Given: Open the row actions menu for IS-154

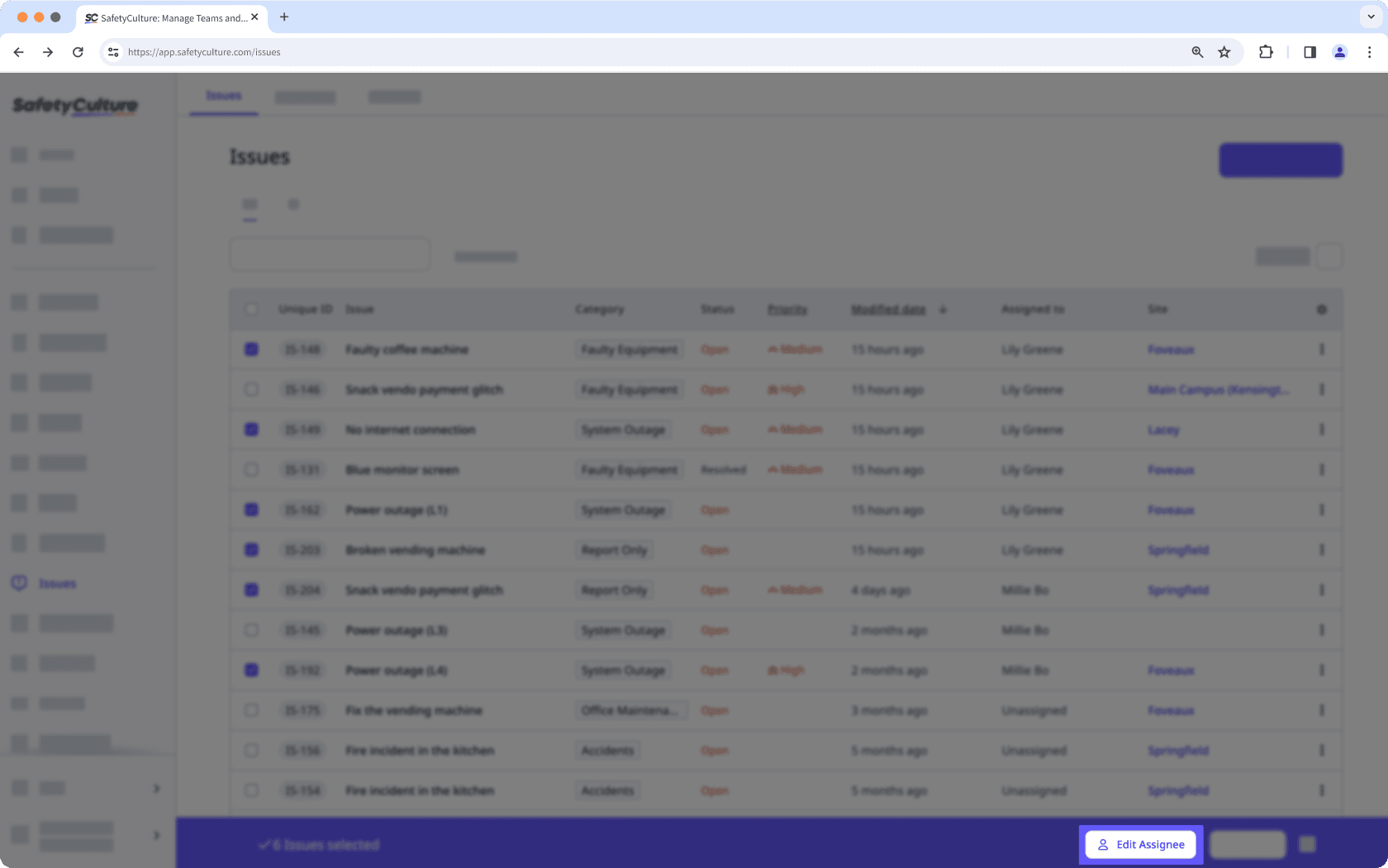Looking at the screenshot, I should tap(1321, 790).
